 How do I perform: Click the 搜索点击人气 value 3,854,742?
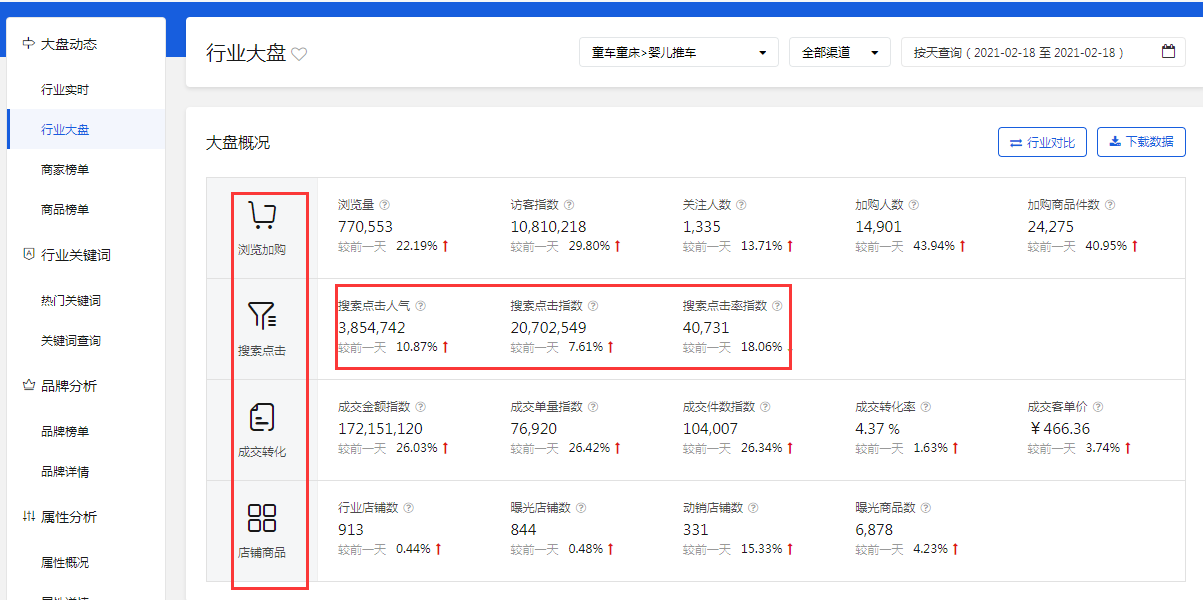pos(372,327)
